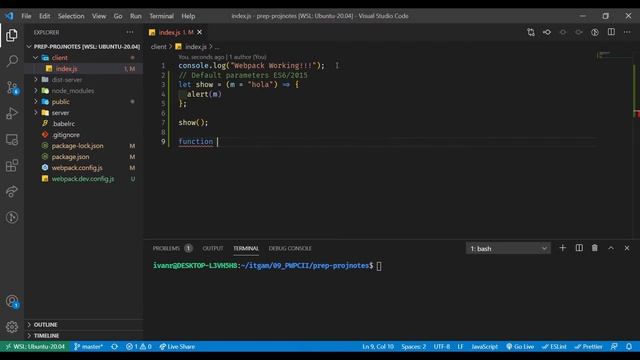The width and height of the screenshot is (640, 360).
Task: Open the Manage settings gear
Action: [12, 327]
